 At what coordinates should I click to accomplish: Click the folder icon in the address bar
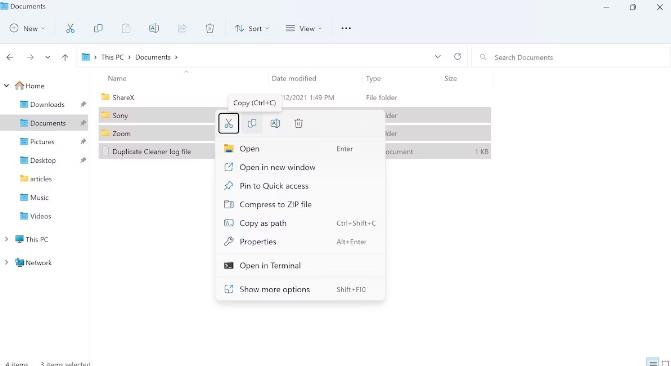tap(86, 57)
